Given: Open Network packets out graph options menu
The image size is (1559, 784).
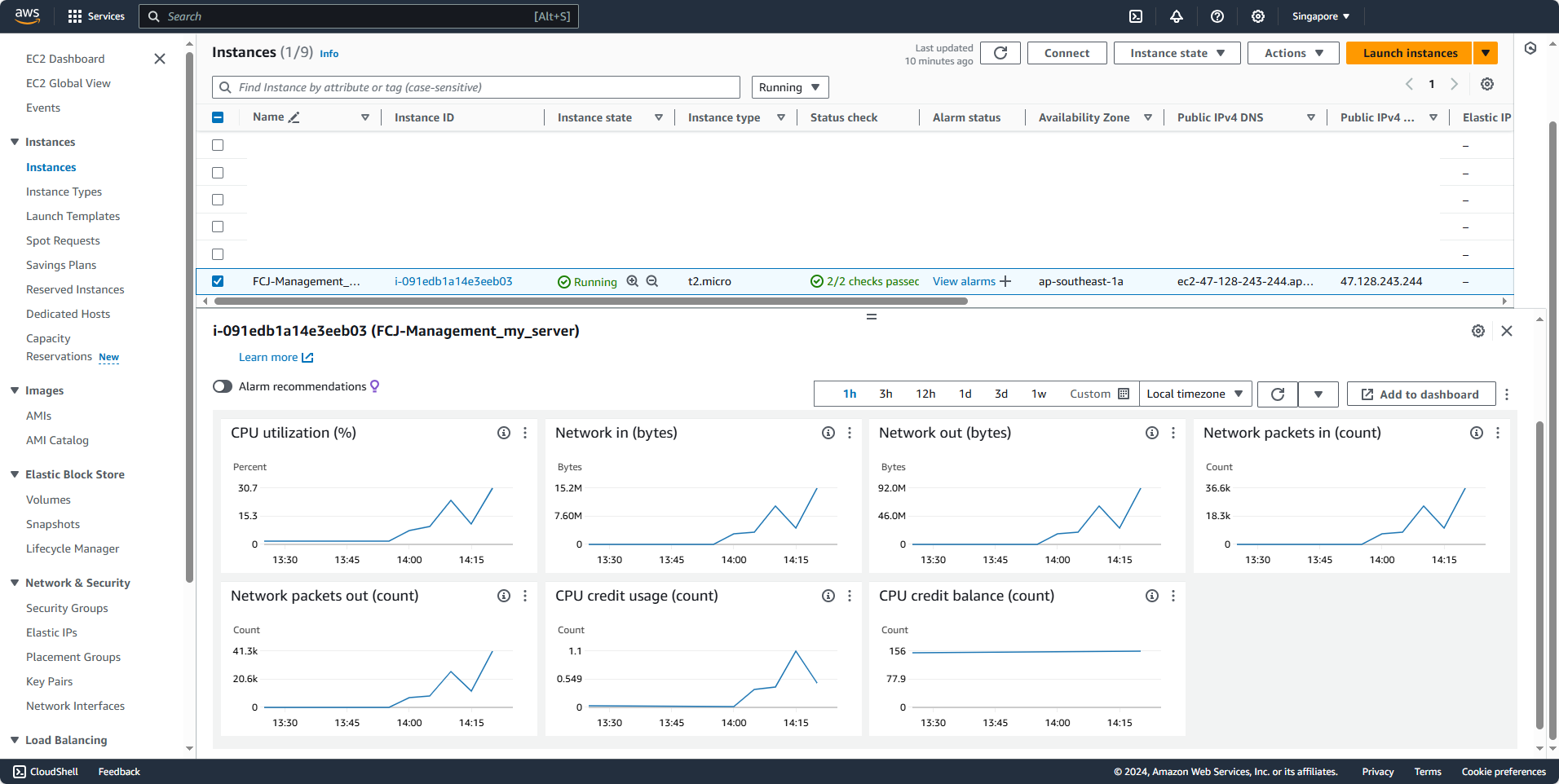Looking at the screenshot, I should click(525, 596).
